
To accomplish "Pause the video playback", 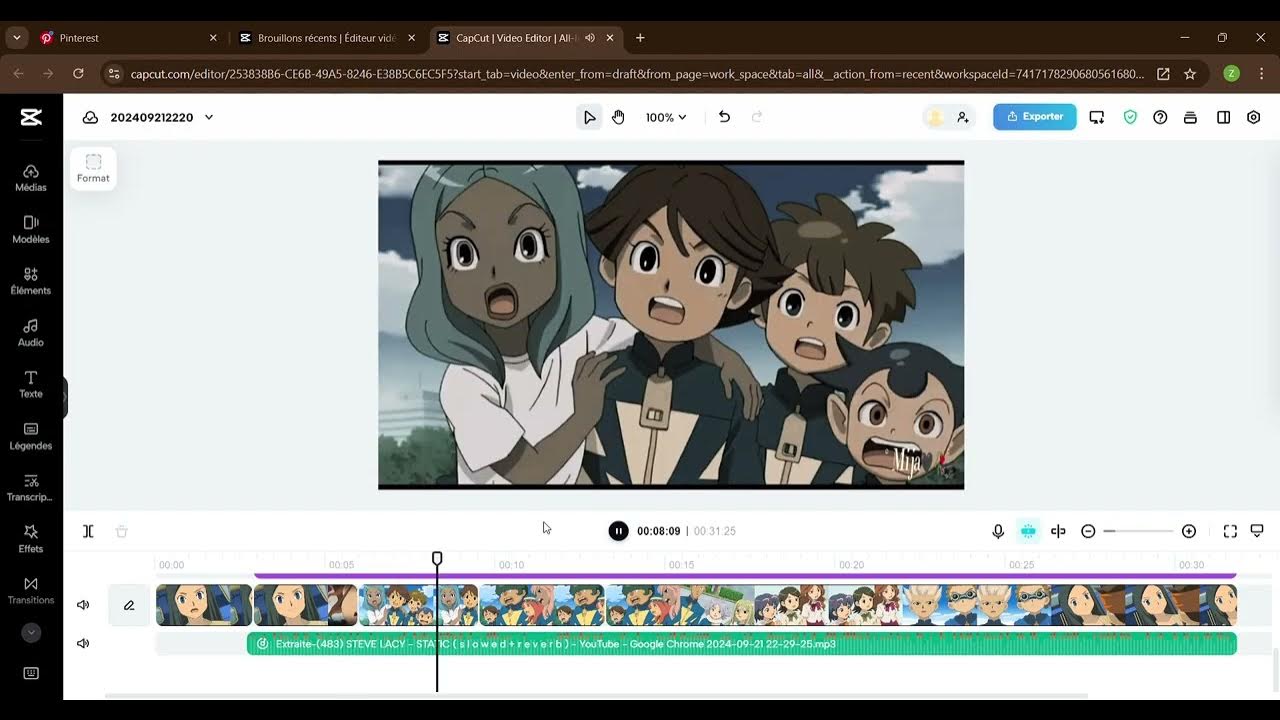I will point(618,531).
